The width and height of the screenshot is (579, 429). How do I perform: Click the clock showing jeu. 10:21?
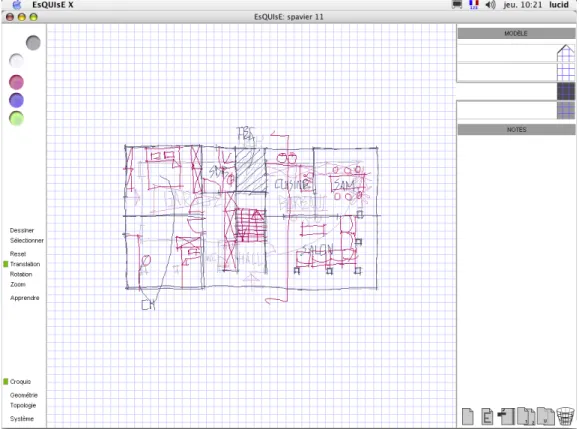click(x=523, y=5)
